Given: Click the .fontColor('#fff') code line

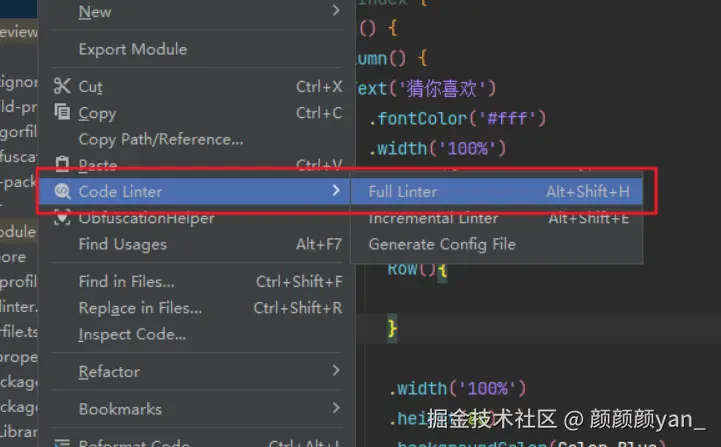Looking at the screenshot, I should 458,119.
